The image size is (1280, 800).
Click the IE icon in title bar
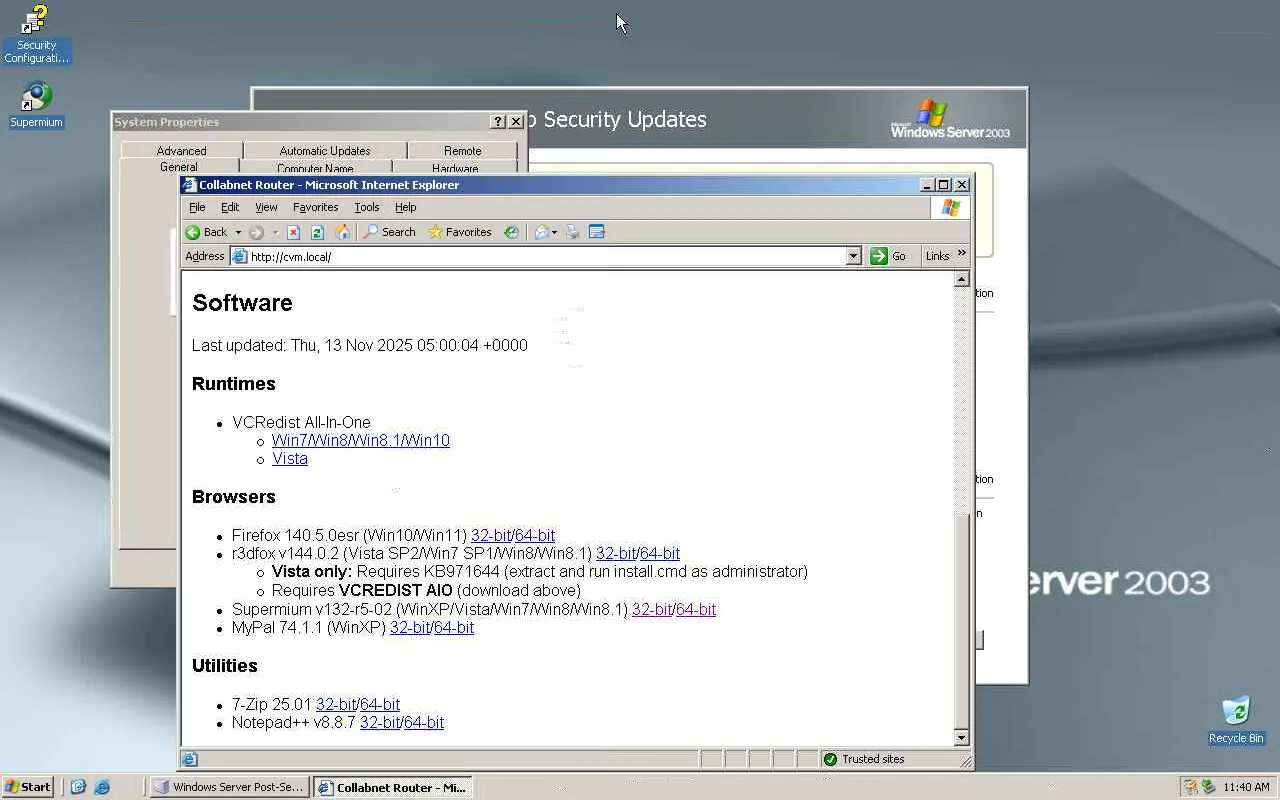pos(189,185)
